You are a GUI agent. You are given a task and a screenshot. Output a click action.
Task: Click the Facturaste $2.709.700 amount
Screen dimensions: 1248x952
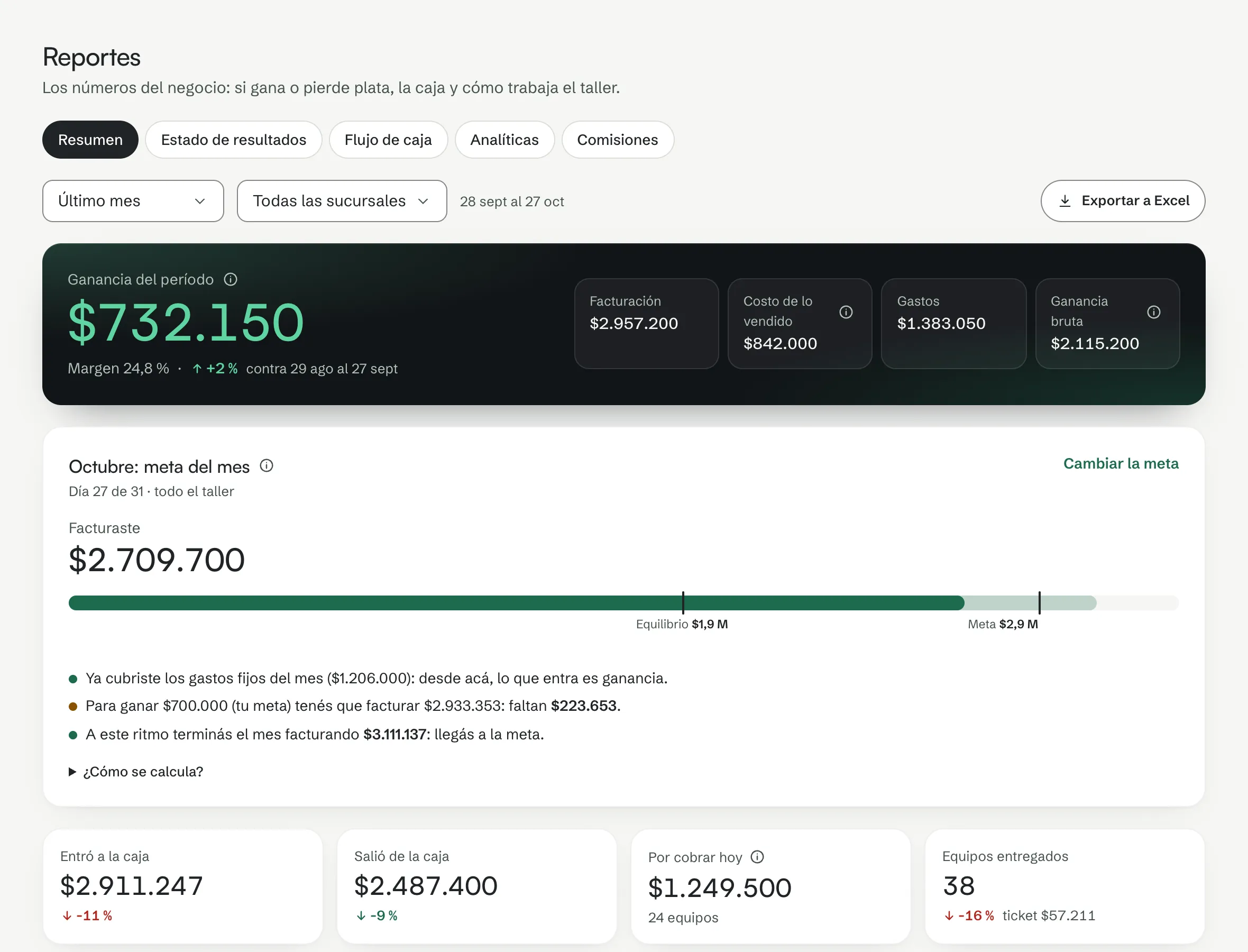click(157, 560)
